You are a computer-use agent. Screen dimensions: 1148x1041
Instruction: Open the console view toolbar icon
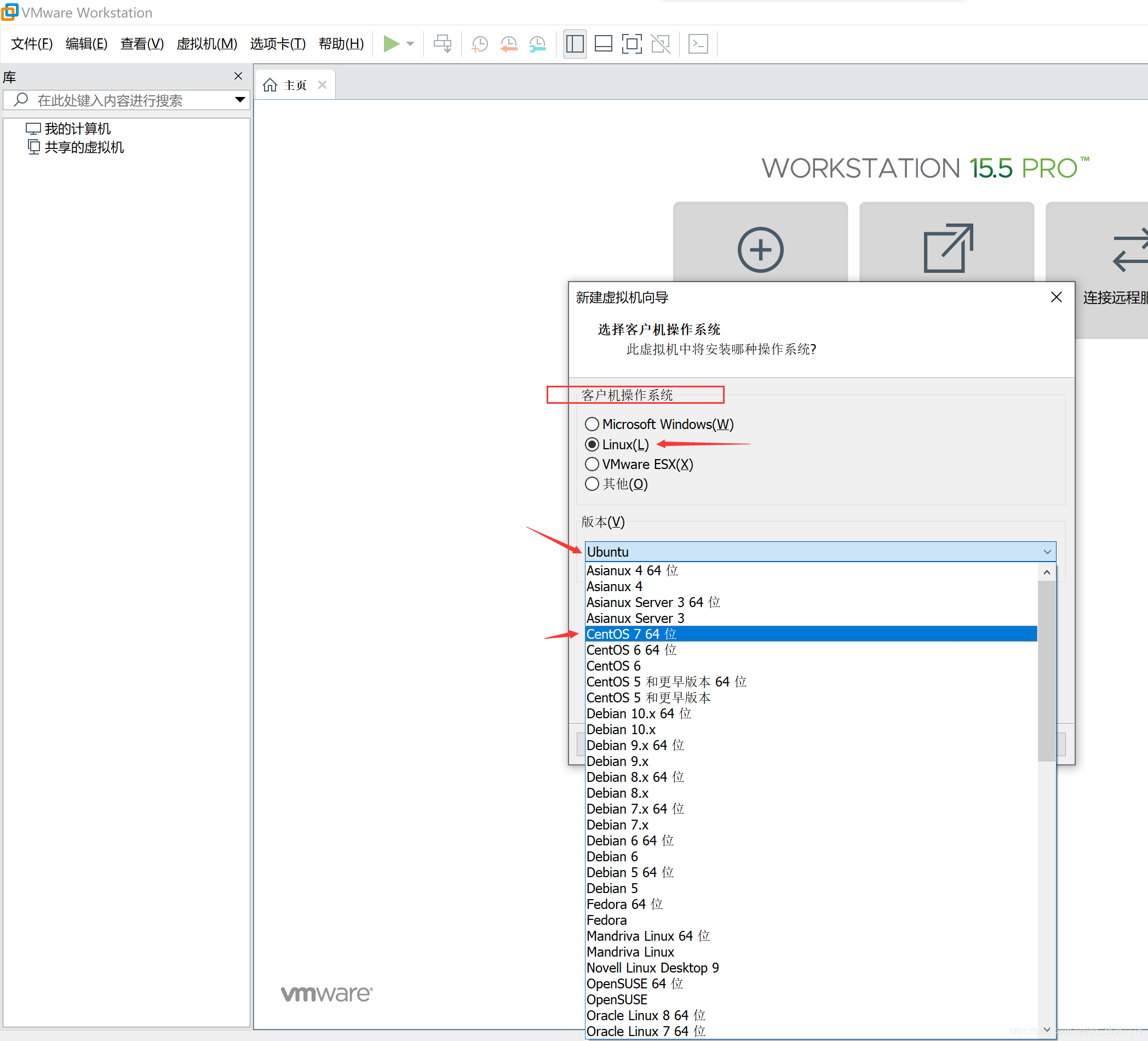698,44
